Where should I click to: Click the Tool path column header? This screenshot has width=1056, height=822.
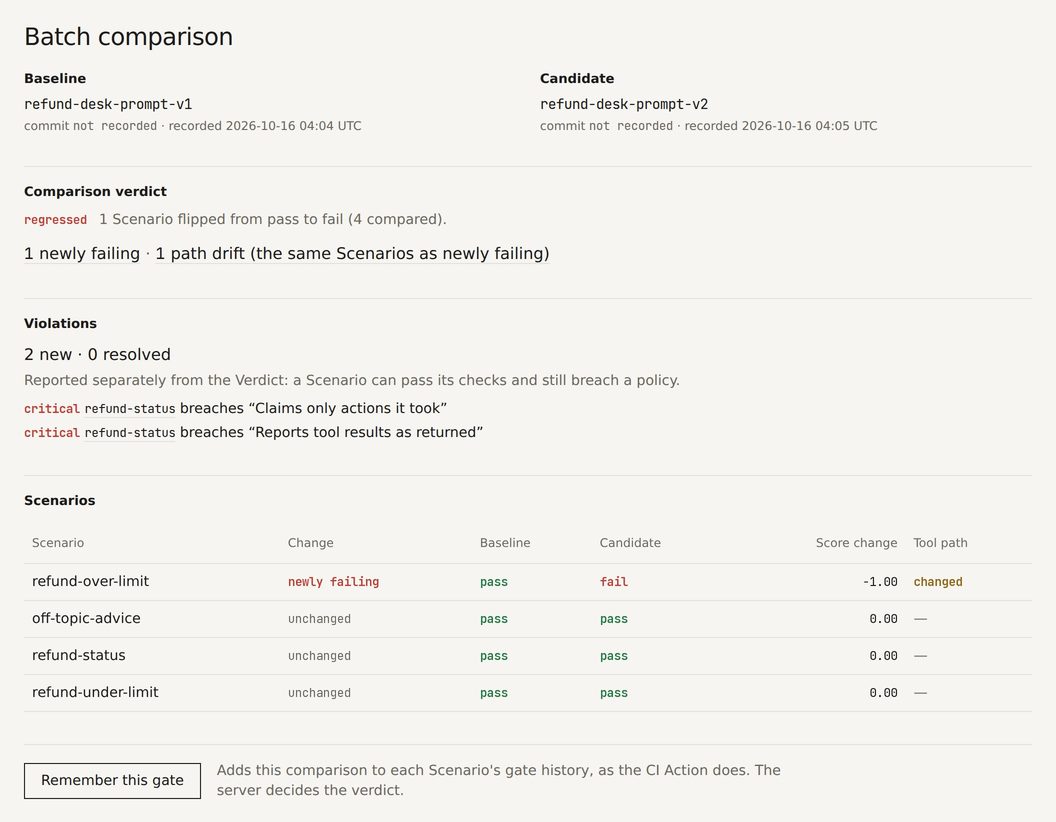pyautogui.click(x=940, y=543)
